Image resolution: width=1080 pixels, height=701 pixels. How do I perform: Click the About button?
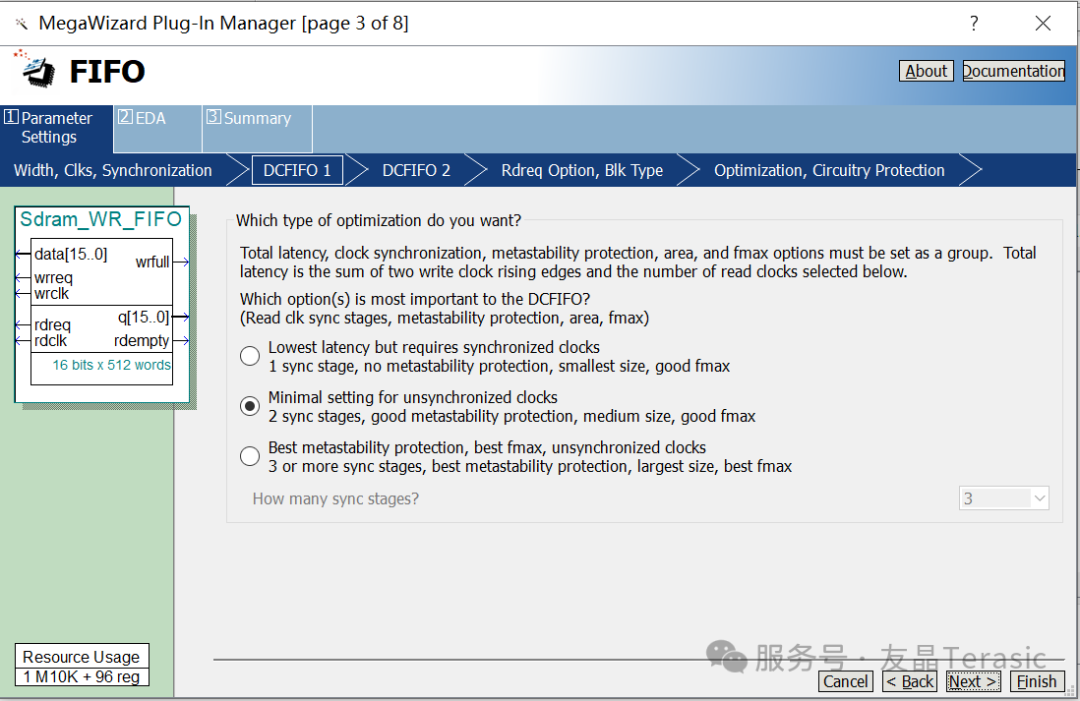point(925,70)
